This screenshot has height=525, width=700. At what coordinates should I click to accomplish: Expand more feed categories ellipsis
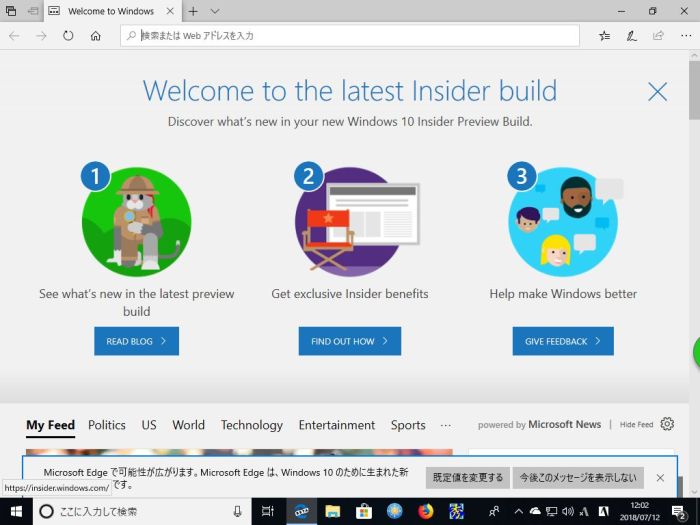click(x=446, y=425)
